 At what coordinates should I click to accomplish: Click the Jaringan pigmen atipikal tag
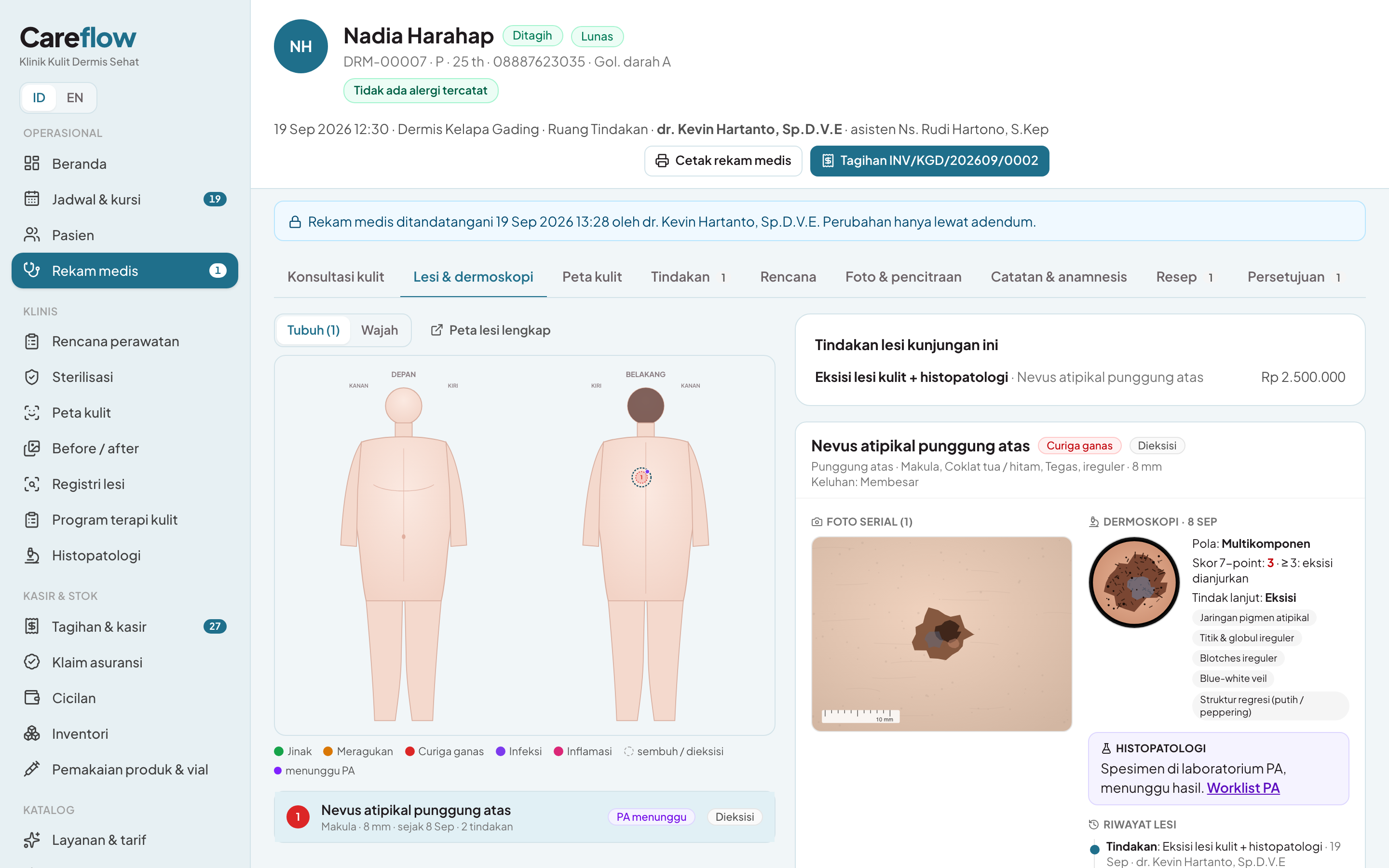[x=1254, y=618]
